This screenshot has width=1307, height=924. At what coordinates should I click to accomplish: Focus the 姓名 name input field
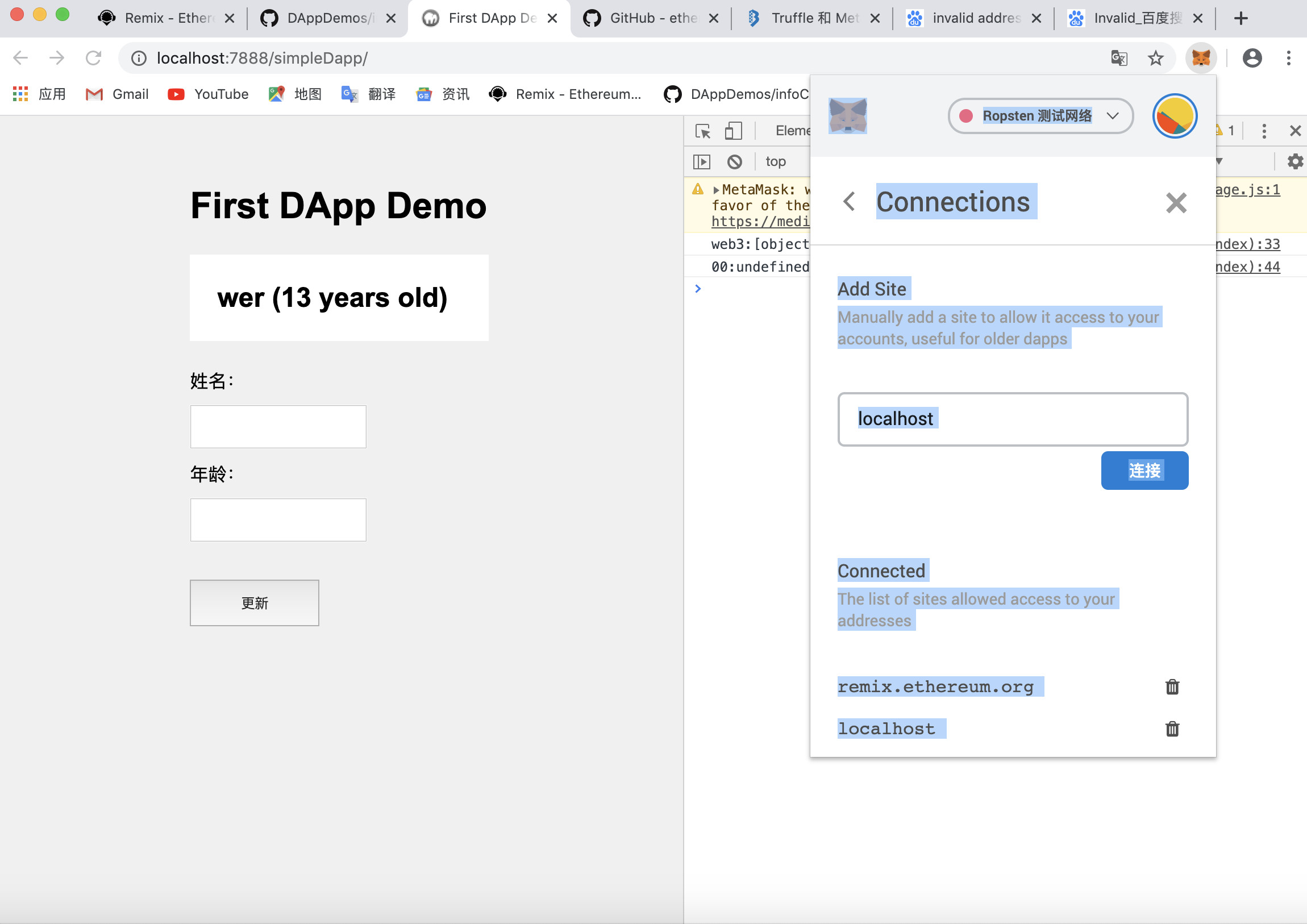click(278, 426)
